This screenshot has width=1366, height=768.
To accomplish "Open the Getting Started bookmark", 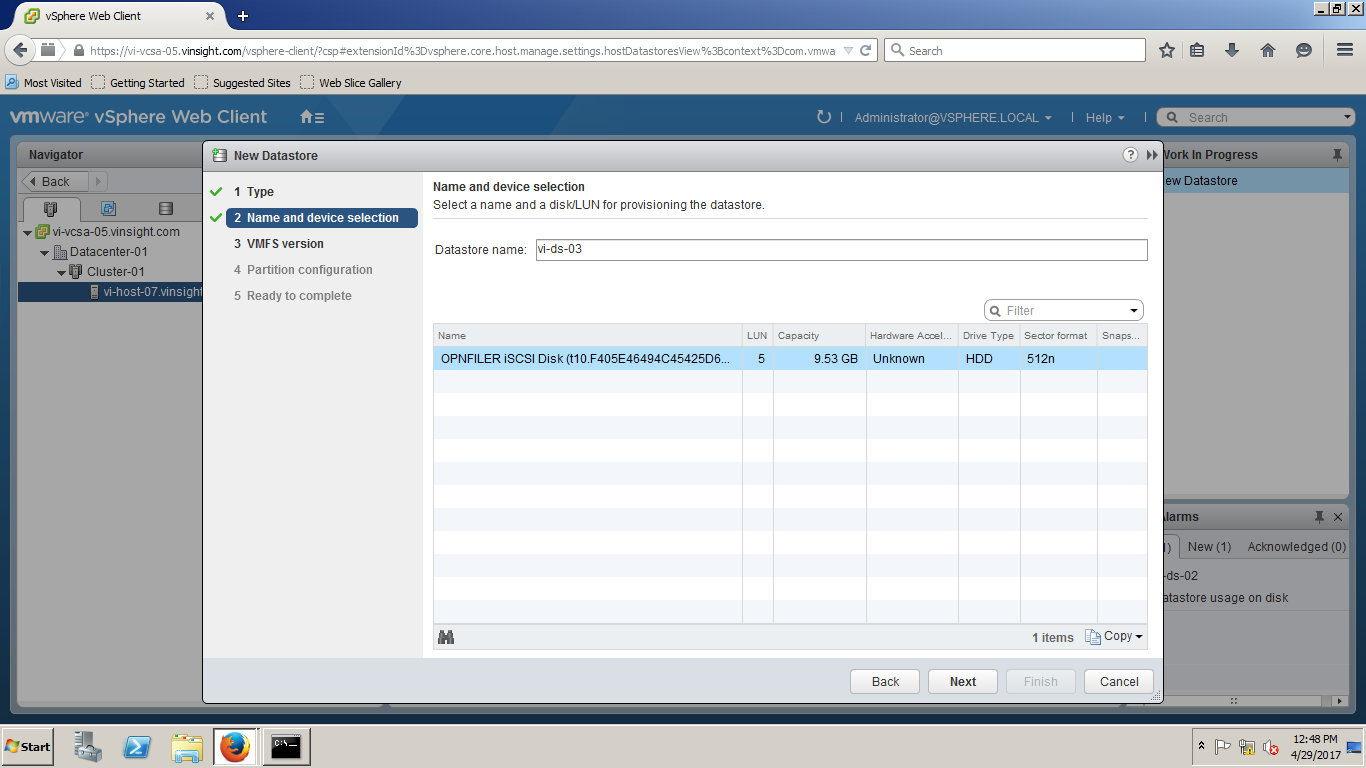I will pos(138,83).
